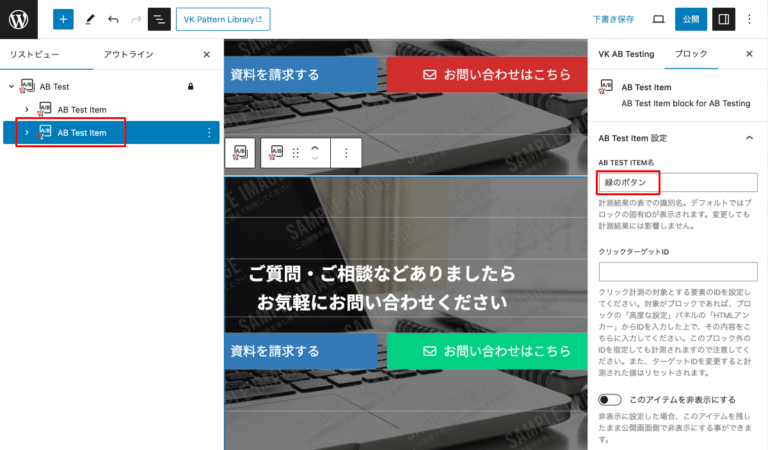This screenshot has height=450, width=768.
Task: Focus the AB TEST ITEM名 field
Action: [678, 182]
